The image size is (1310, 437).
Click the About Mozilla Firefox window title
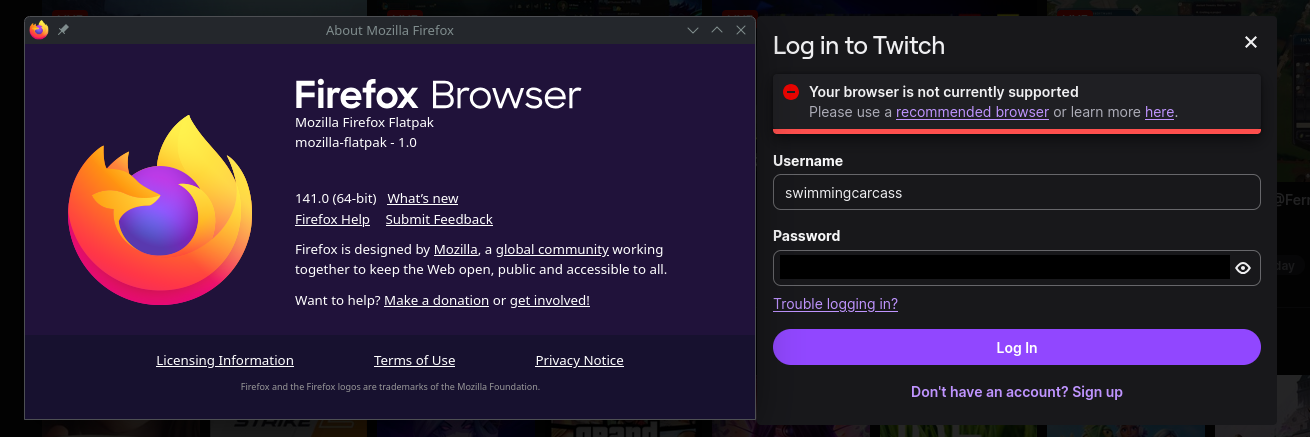pos(390,31)
